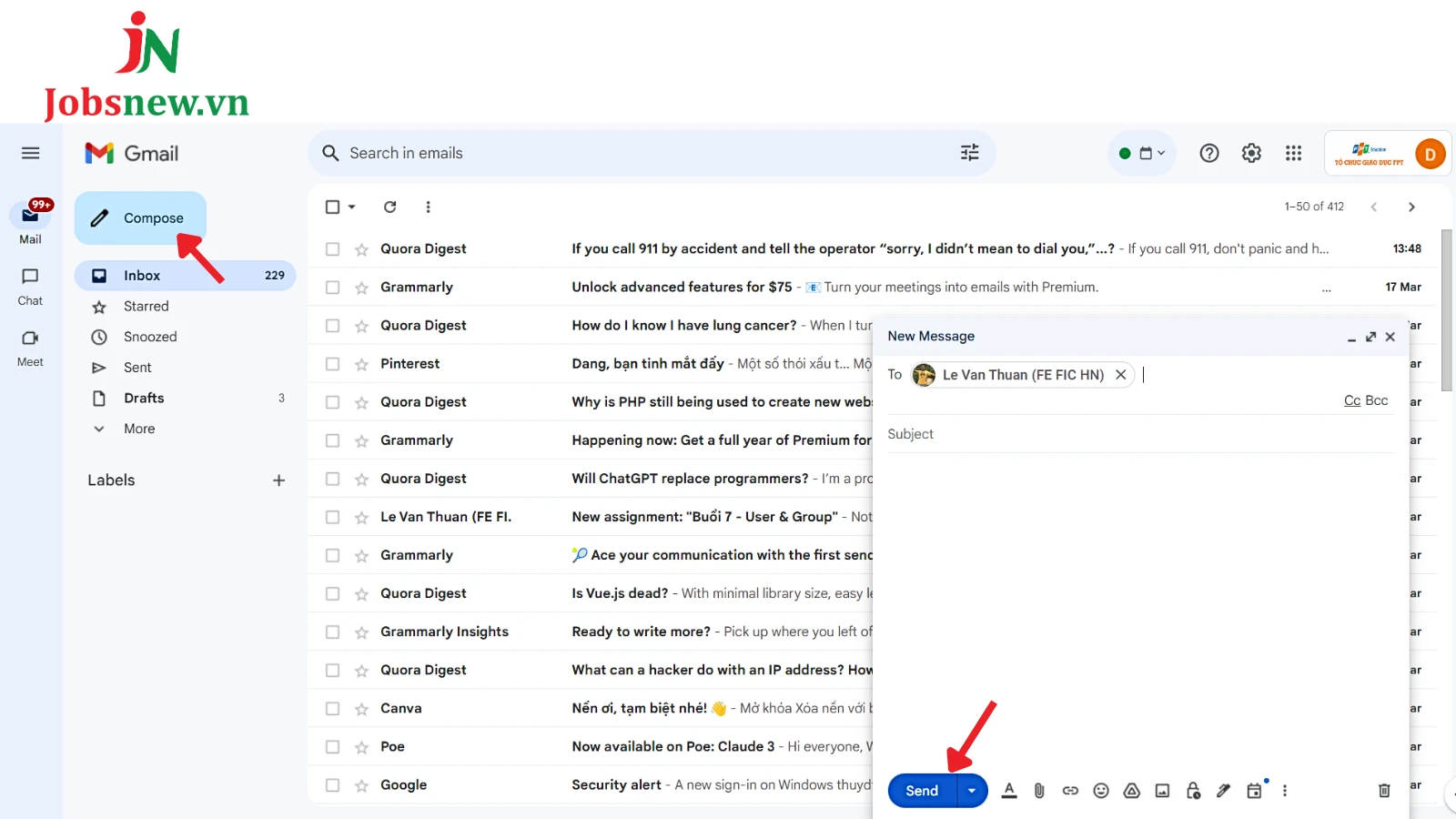The height and width of the screenshot is (819, 1456).
Task: Go to the Inbox folder
Action: [x=185, y=276]
